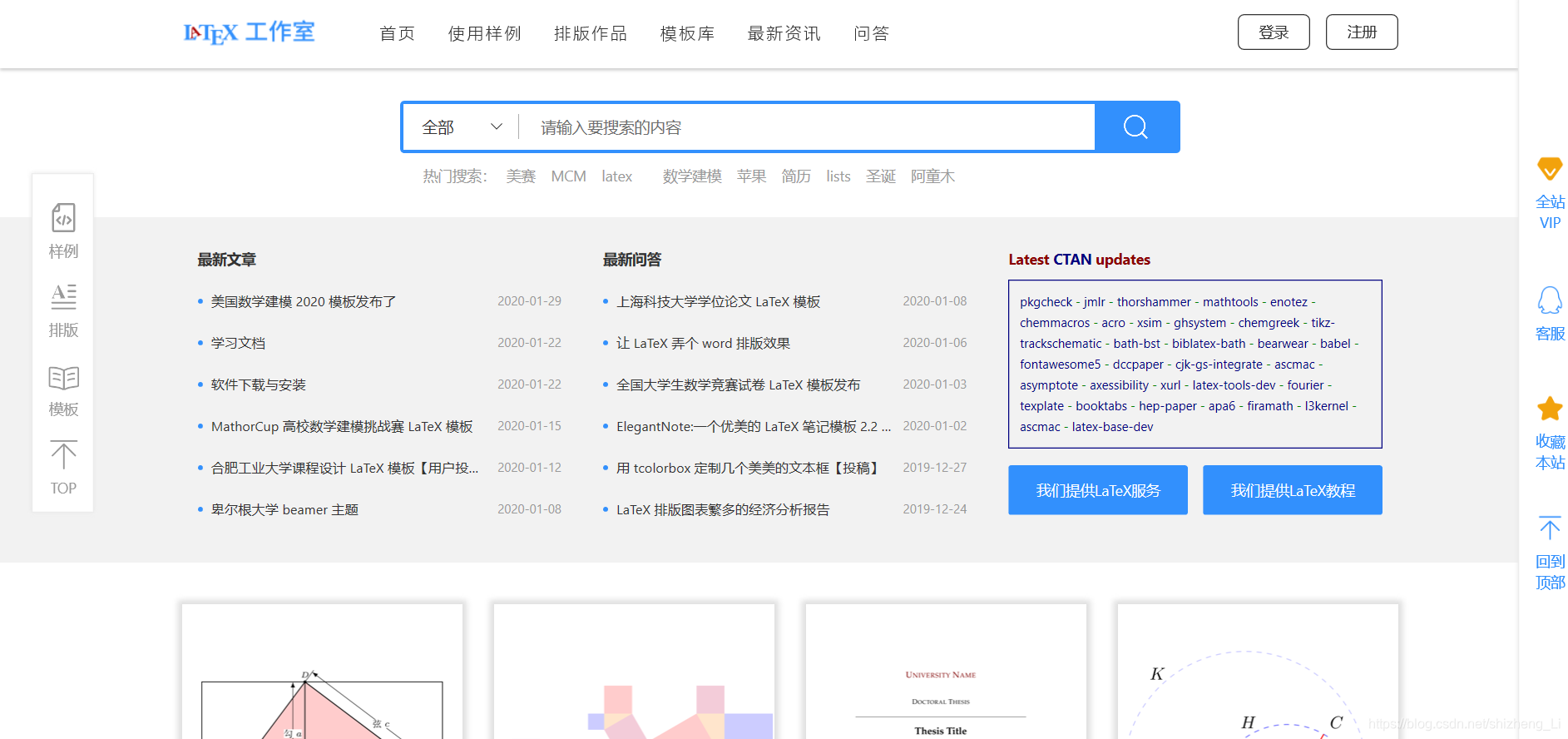
Task: Open the triangle diagram template thumbnail
Action: coord(323,672)
